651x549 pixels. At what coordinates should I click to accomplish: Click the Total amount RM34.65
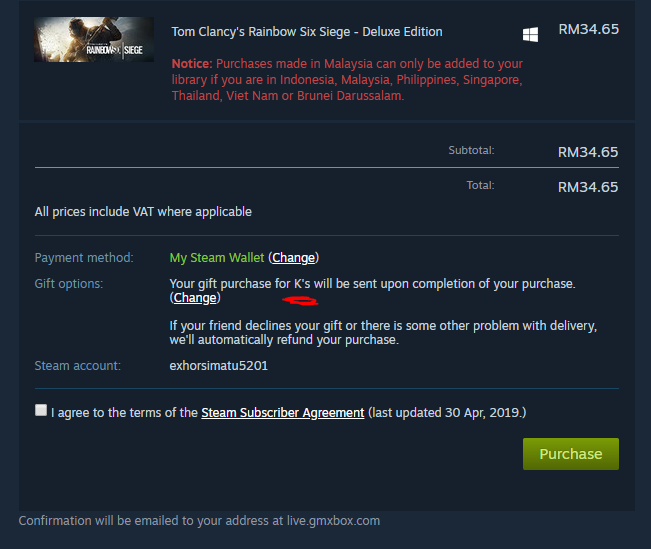click(x=588, y=187)
